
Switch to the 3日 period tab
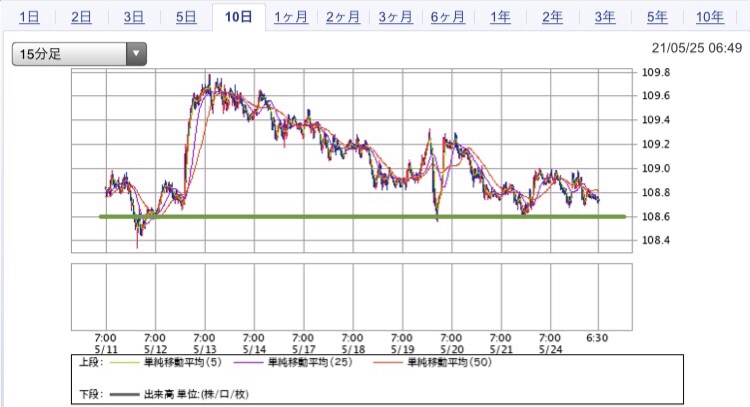pos(134,17)
